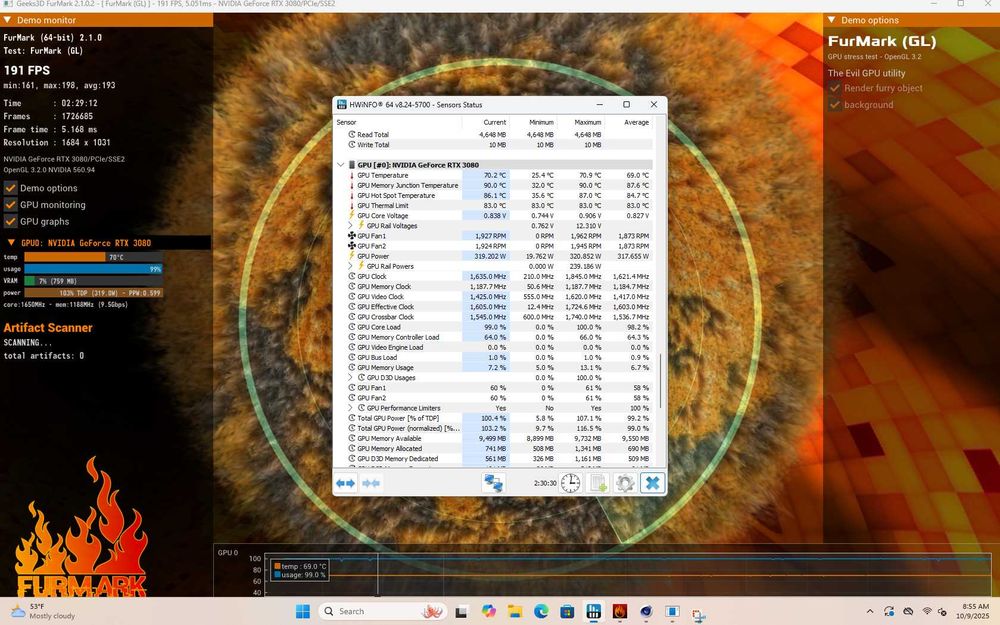This screenshot has height=625, width=1000.
Task: Click the Artifact Scanner heading
Action: 48,328
